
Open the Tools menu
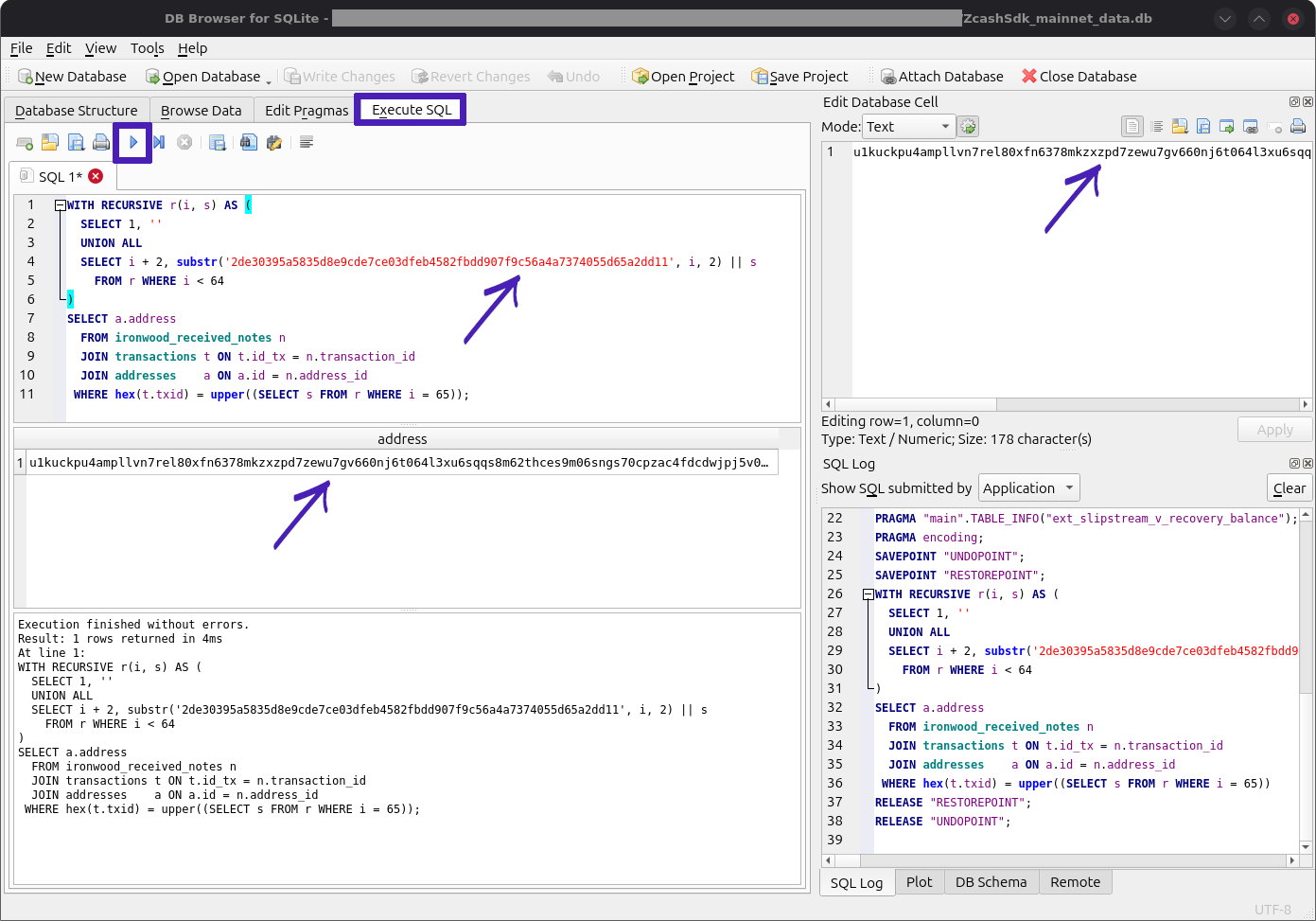(148, 48)
